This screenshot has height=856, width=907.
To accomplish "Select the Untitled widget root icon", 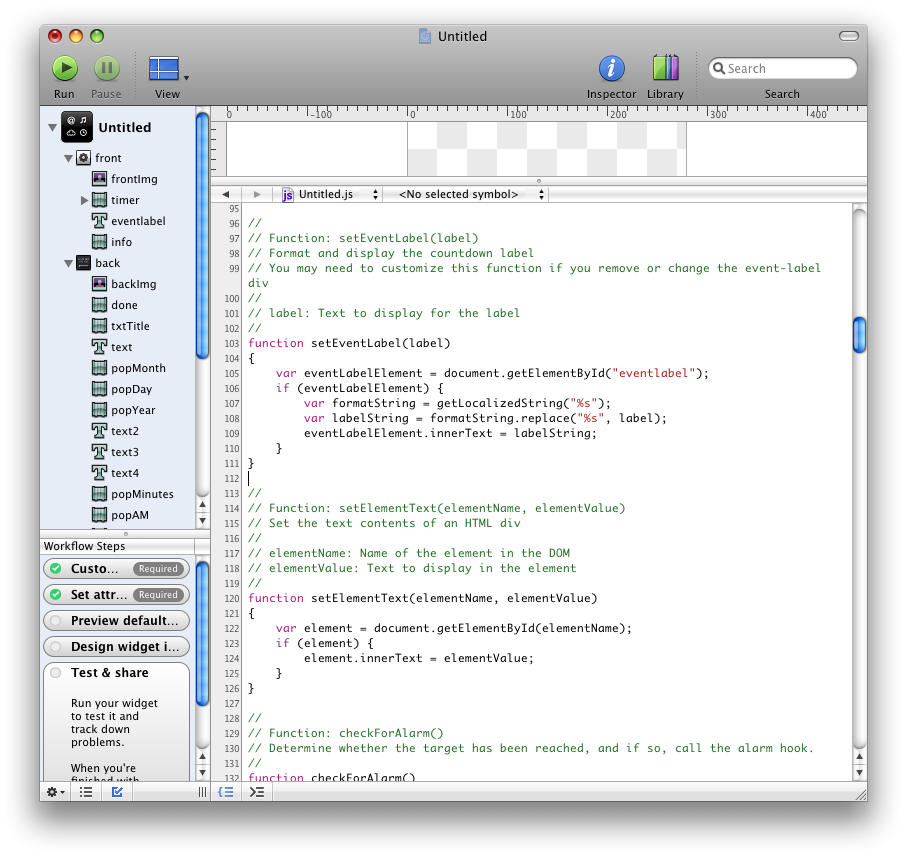I will tap(77, 127).
